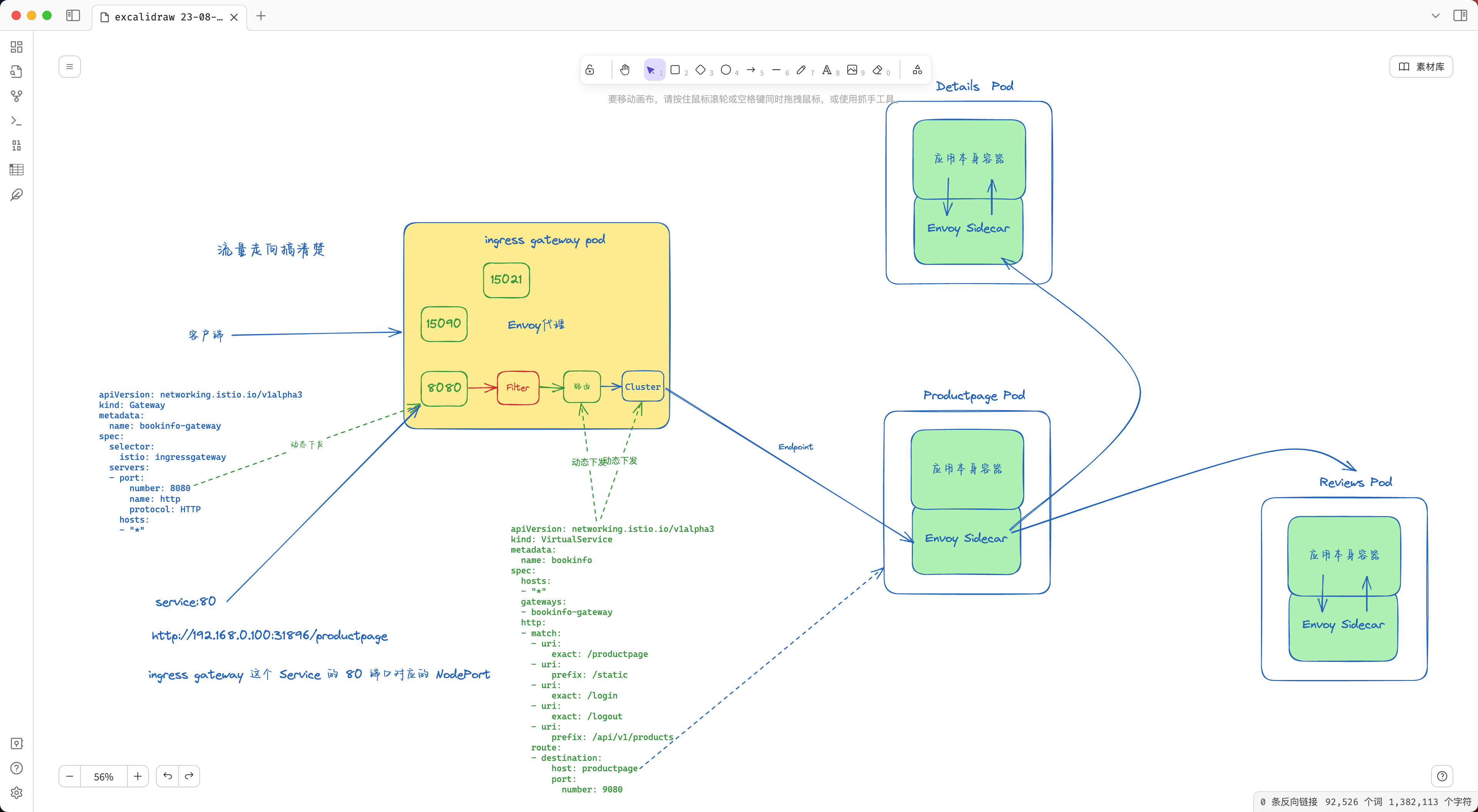Image resolution: width=1478 pixels, height=812 pixels.
Task: Select the Diamond shape tool
Action: (701, 70)
